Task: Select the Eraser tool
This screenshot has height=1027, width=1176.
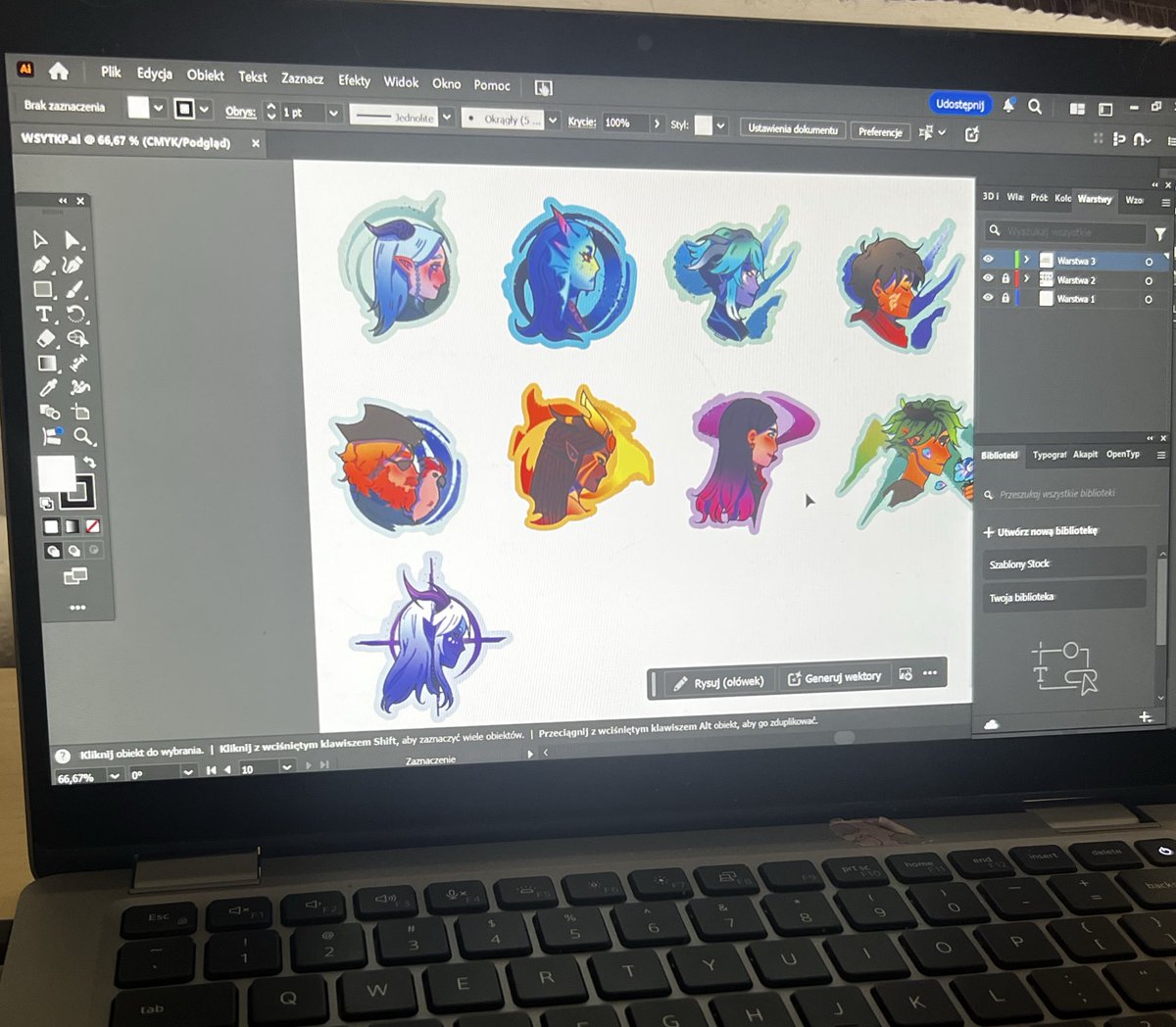Action: tap(45, 338)
